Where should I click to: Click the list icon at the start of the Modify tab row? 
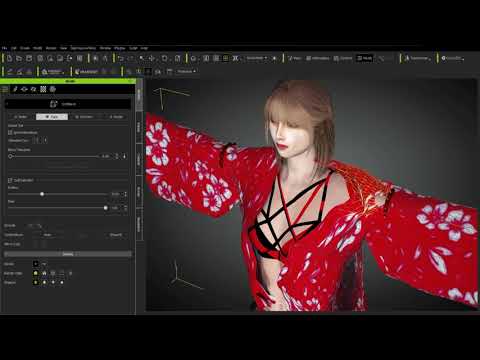pos(5,89)
